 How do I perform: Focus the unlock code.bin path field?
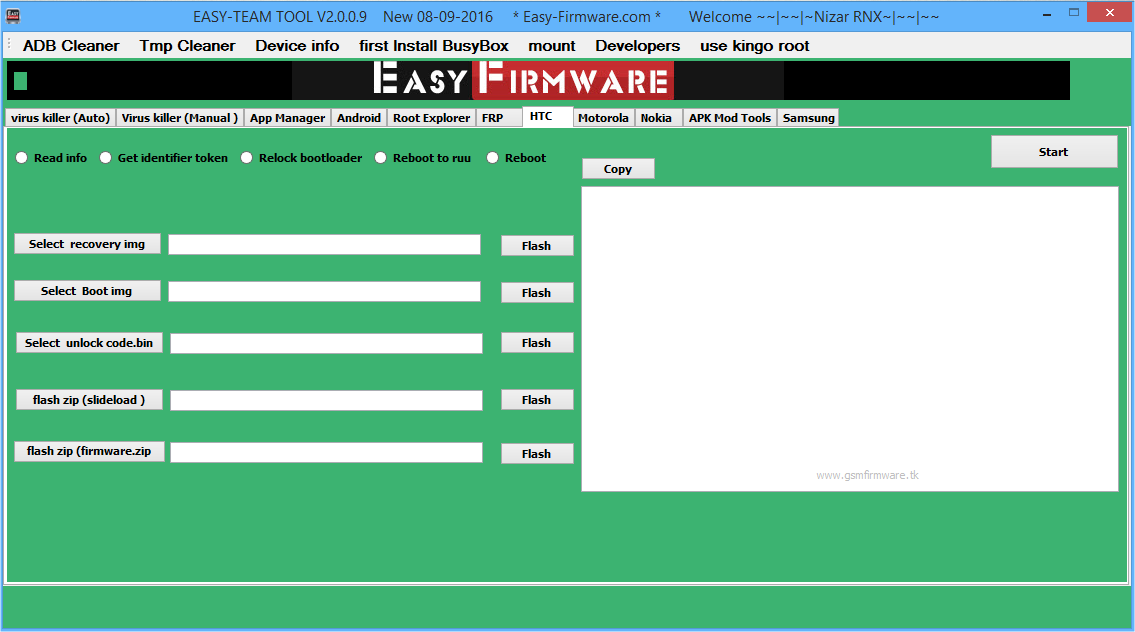pyautogui.click(x=326, y=344)
